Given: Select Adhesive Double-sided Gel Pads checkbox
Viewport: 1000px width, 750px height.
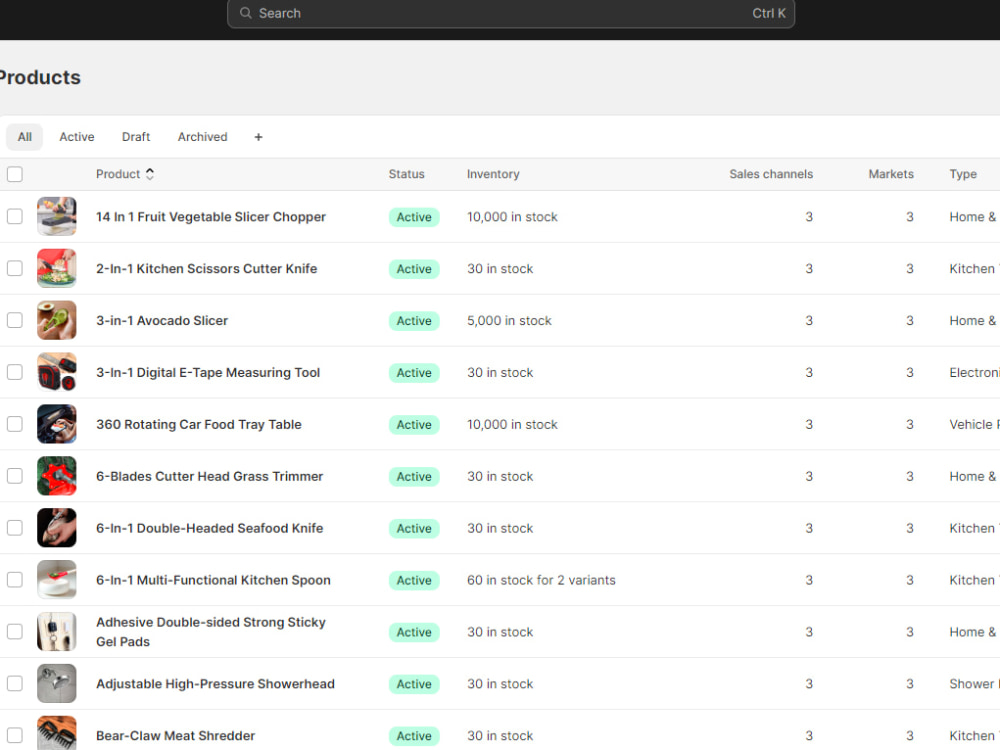Looking at the screenshot, I should tap(15, 631).
